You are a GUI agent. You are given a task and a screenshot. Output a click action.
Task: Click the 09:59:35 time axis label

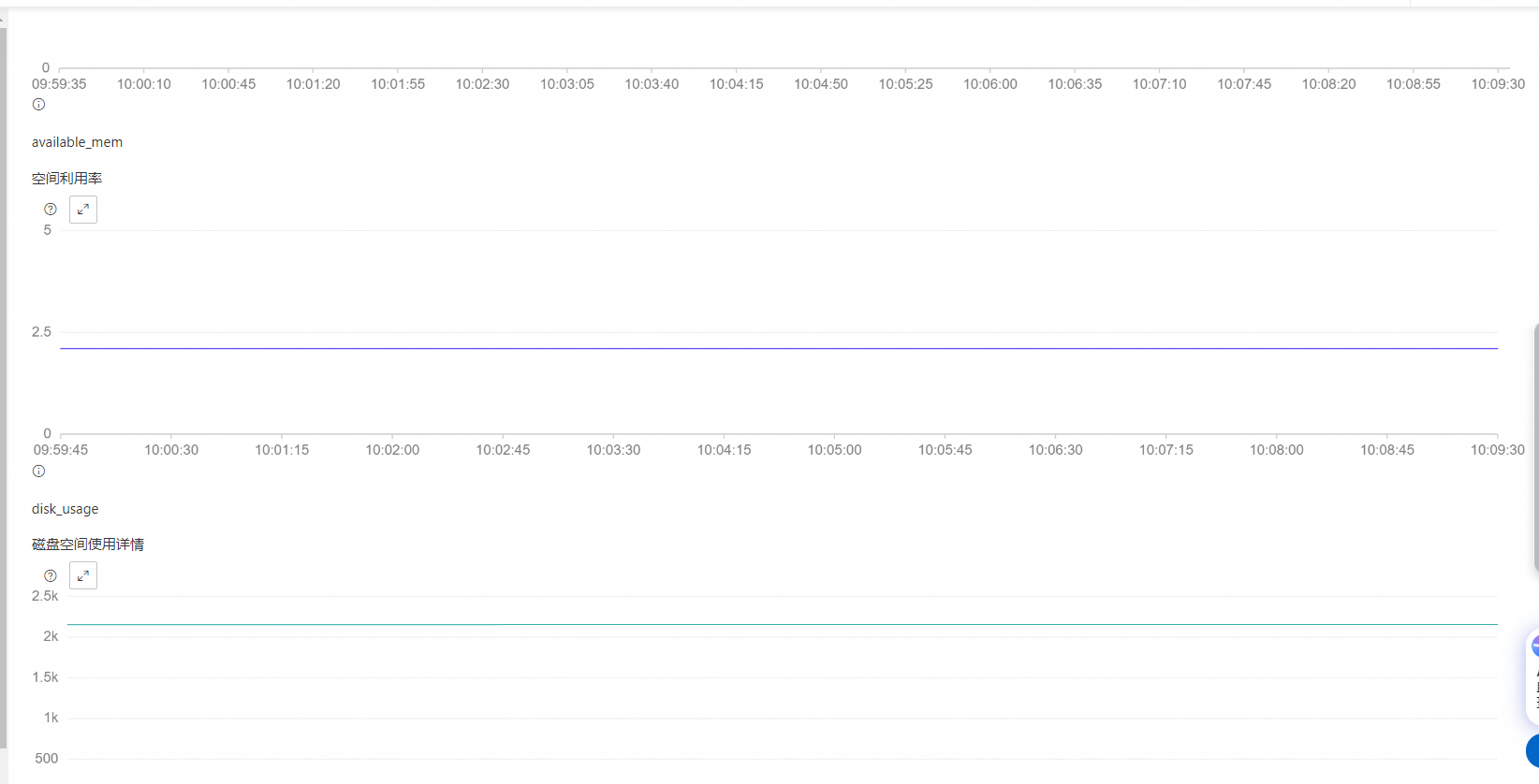[59, 84]
